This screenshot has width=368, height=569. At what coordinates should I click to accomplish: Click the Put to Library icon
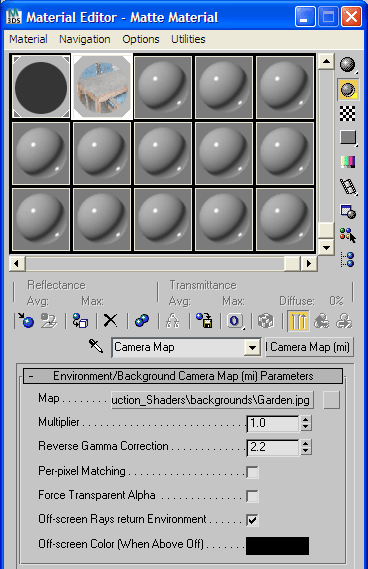204,321
